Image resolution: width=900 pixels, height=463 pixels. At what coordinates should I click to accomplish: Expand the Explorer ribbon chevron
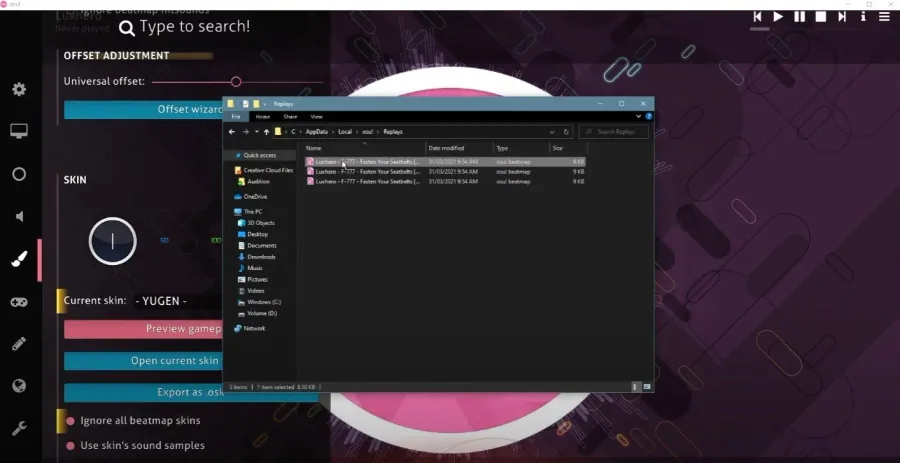click(x=638, y=116)
